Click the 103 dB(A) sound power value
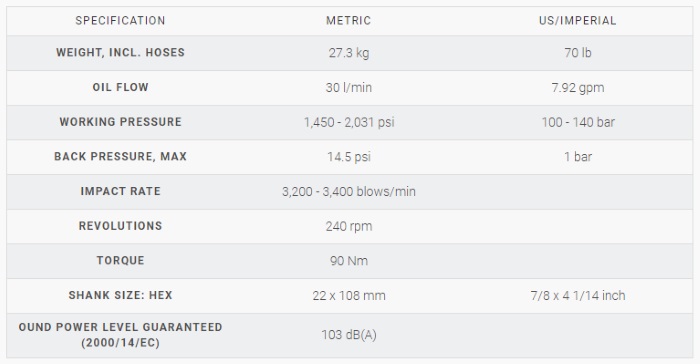700x364 pixels. [x=349, y=335]
